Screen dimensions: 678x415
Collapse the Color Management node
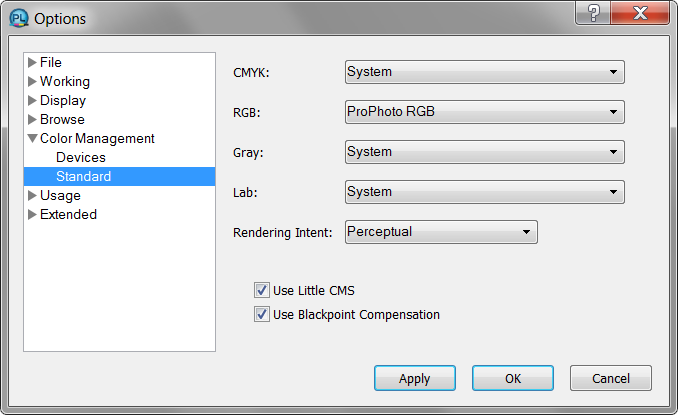pyautogui.click(x=32, y=138)
